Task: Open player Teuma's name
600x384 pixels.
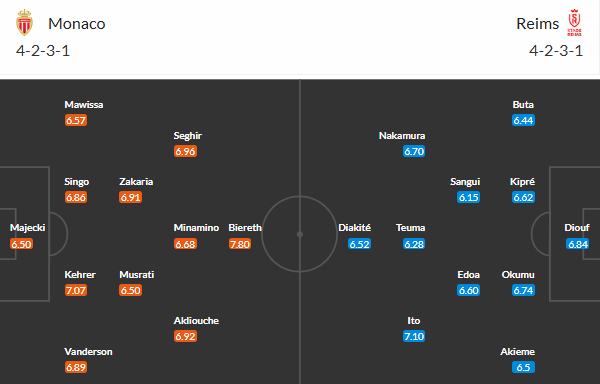Action: (x=410, y=228)
